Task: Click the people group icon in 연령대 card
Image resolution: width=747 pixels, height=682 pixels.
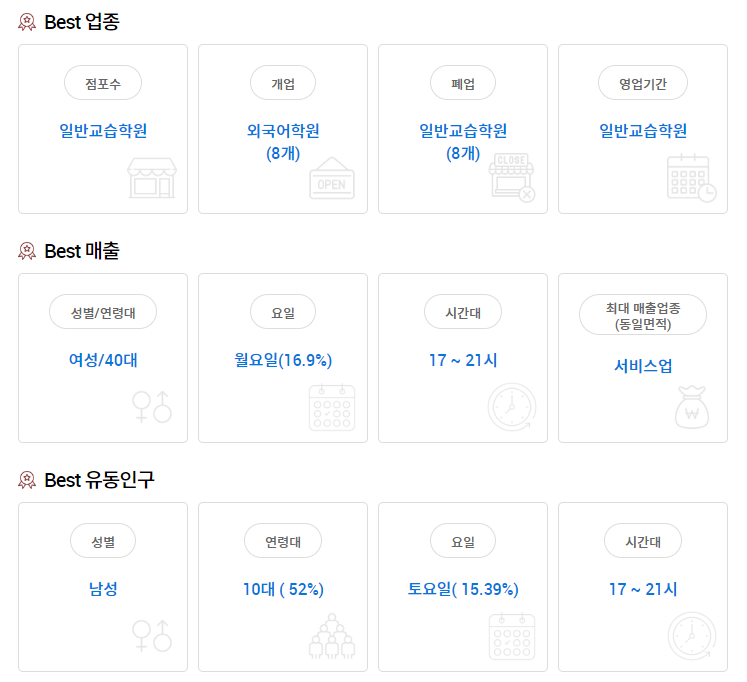Action: click(x=332, y=636)
